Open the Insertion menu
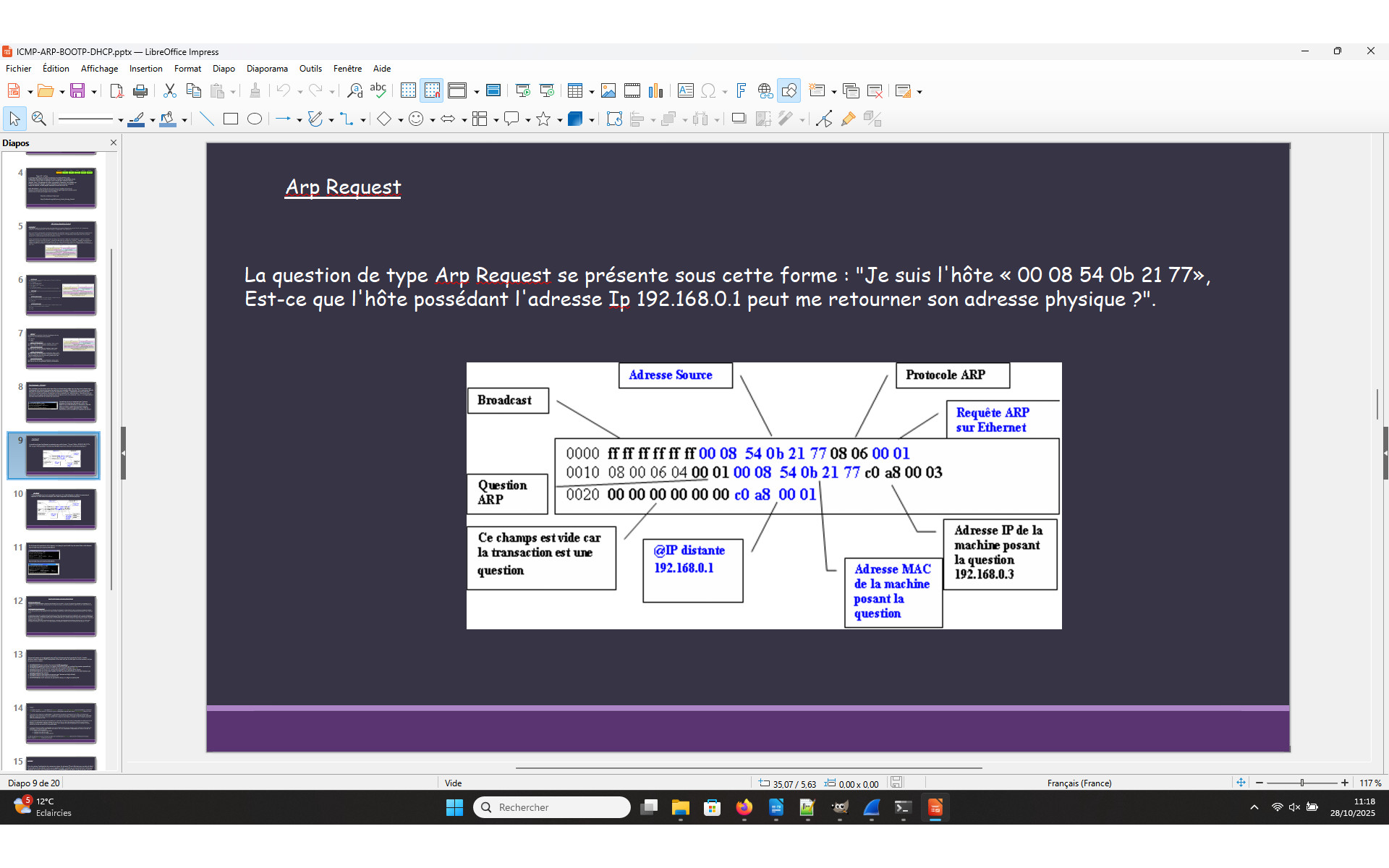 pyautogui.click(x=145, y=69)
